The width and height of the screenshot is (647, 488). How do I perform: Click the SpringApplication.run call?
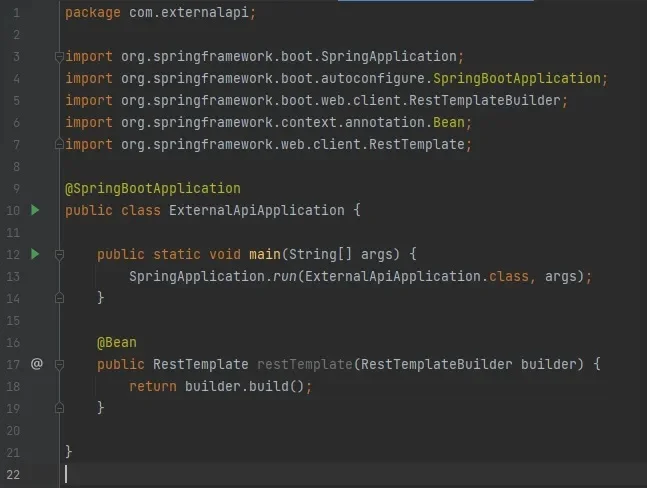[360, 276]
